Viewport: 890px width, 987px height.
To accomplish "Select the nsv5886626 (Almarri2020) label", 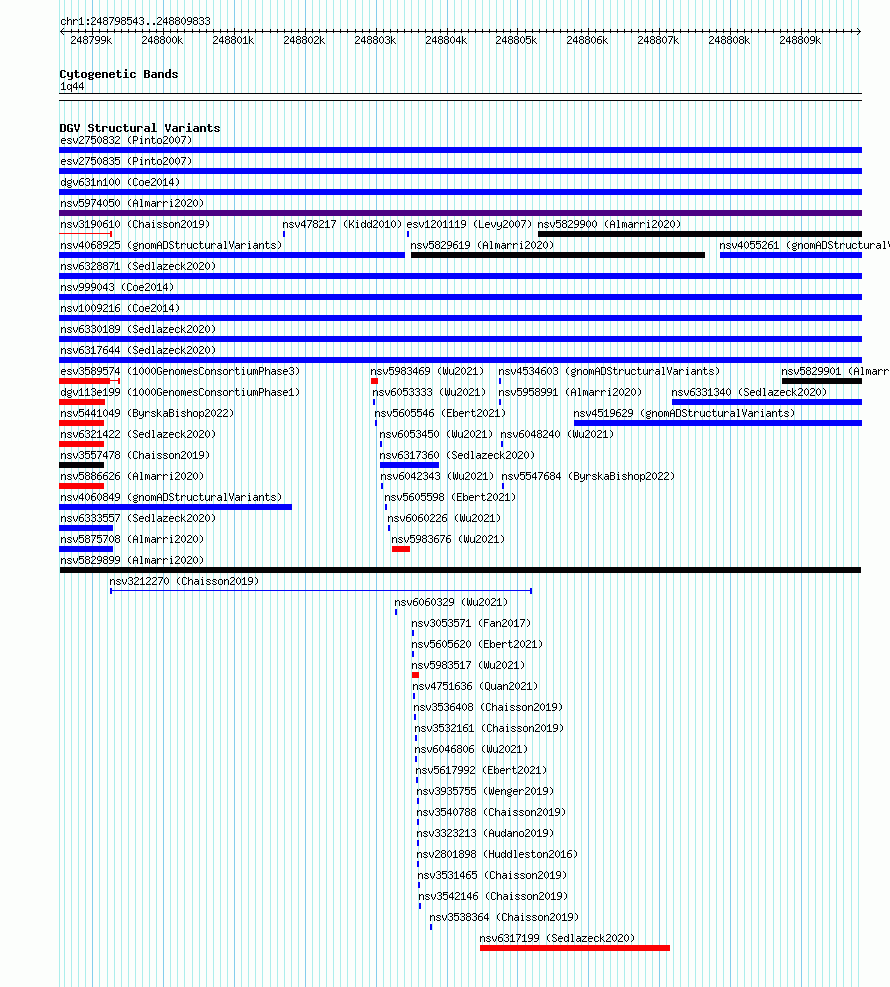I will tap(132, 477).
